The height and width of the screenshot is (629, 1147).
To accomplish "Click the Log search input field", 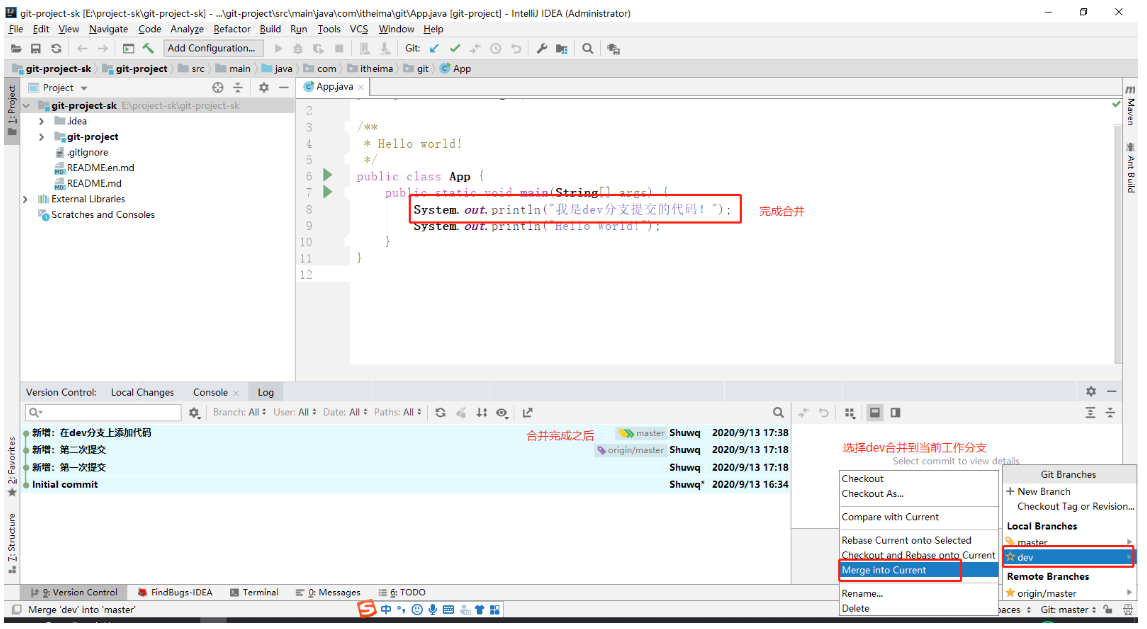I will pyautogui.click(x=103, y=413).
